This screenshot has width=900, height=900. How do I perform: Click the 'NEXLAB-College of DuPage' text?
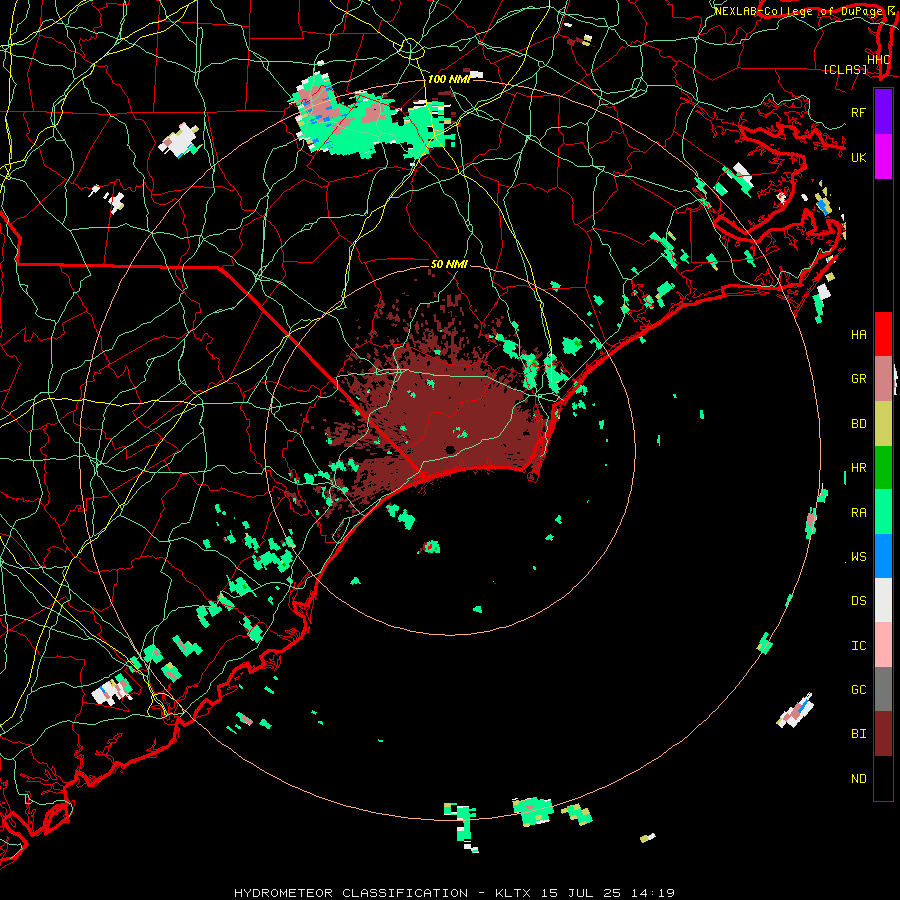(800, 11)
